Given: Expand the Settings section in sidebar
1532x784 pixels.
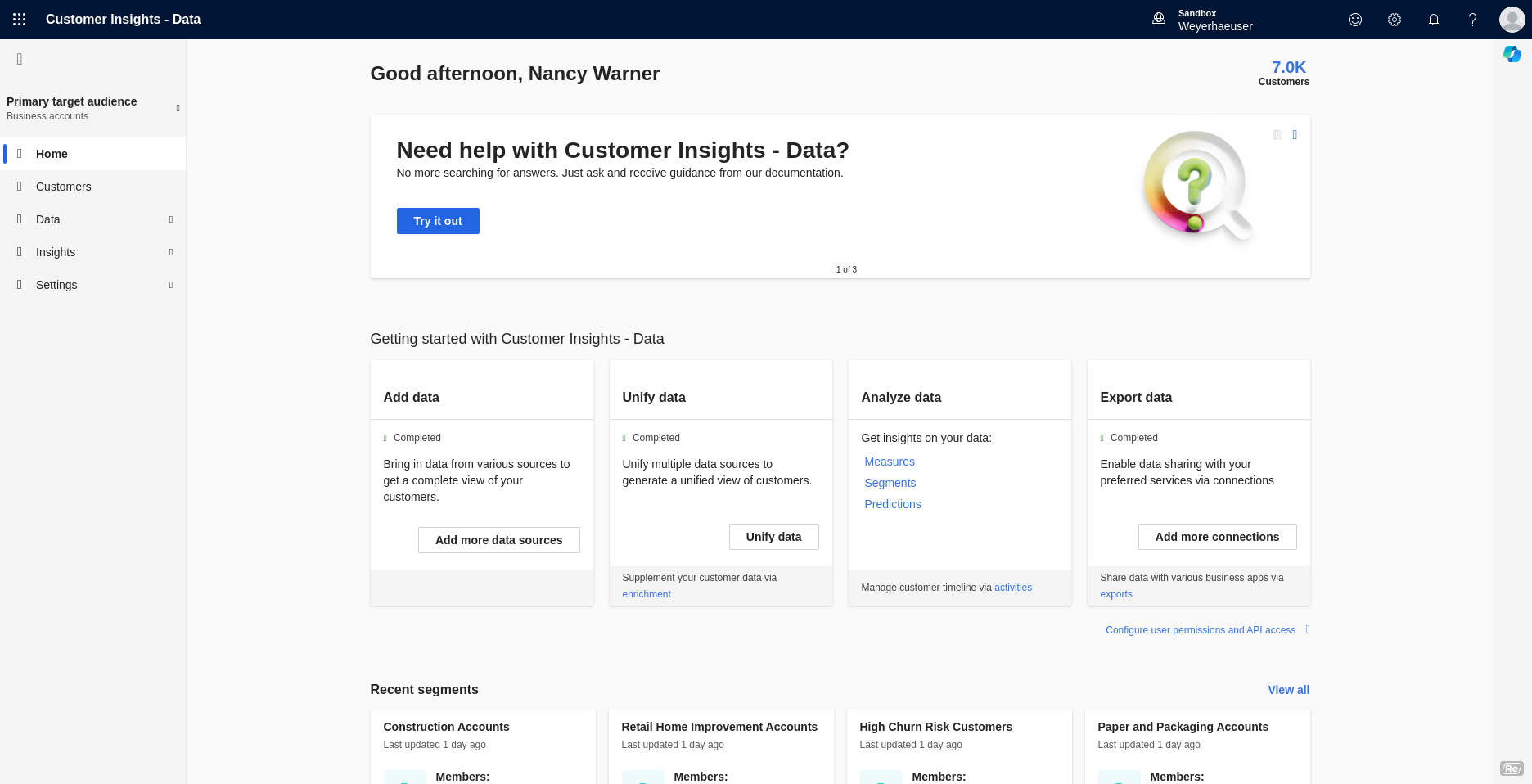Looking at the screenshot, I should pyautogui.click(x=170, y=285).
